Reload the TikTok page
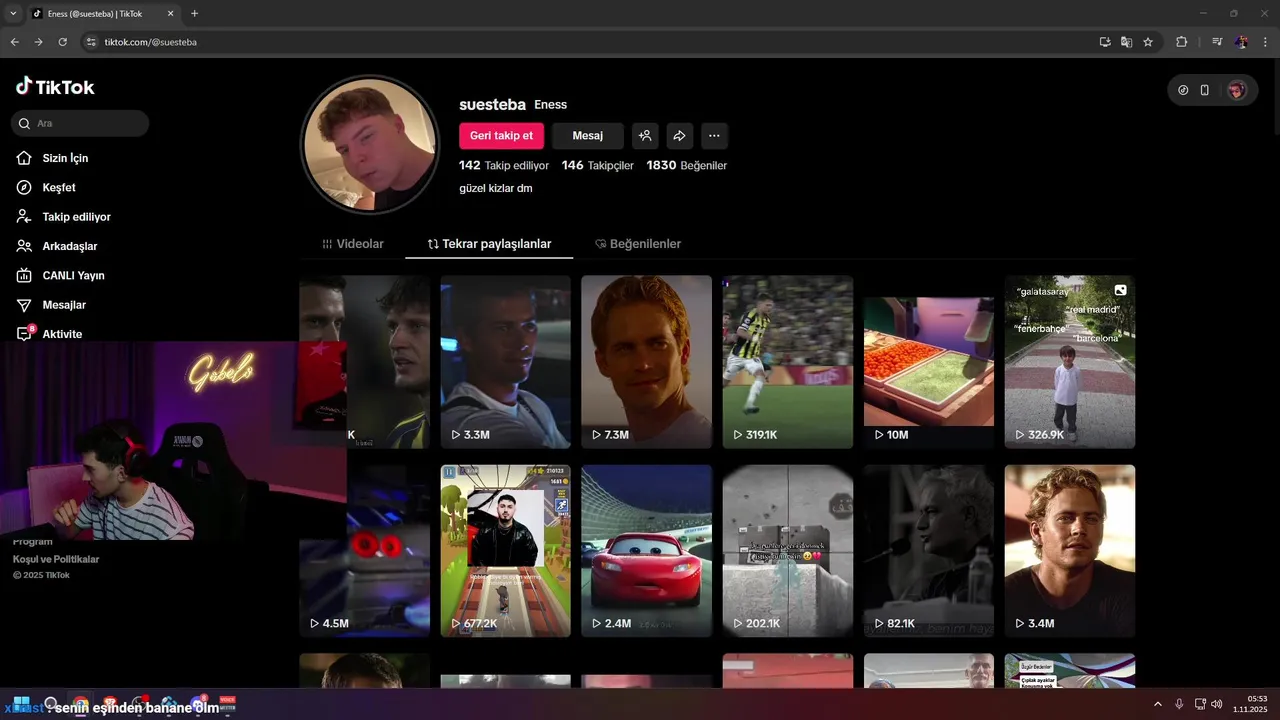 62,42
